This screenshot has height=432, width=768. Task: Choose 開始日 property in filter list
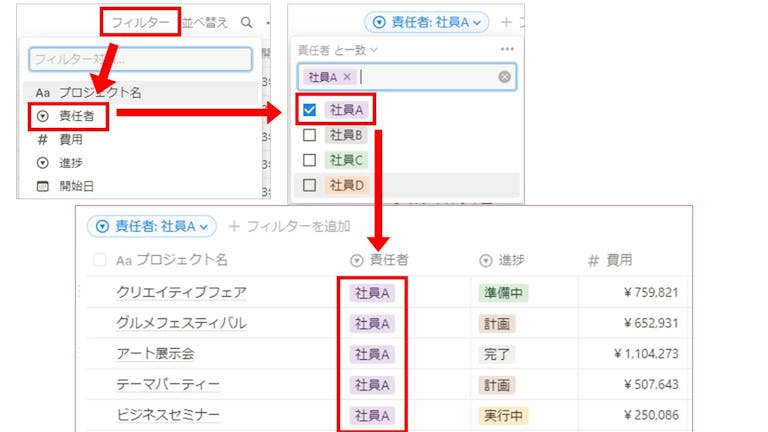[x=76, y=186]
